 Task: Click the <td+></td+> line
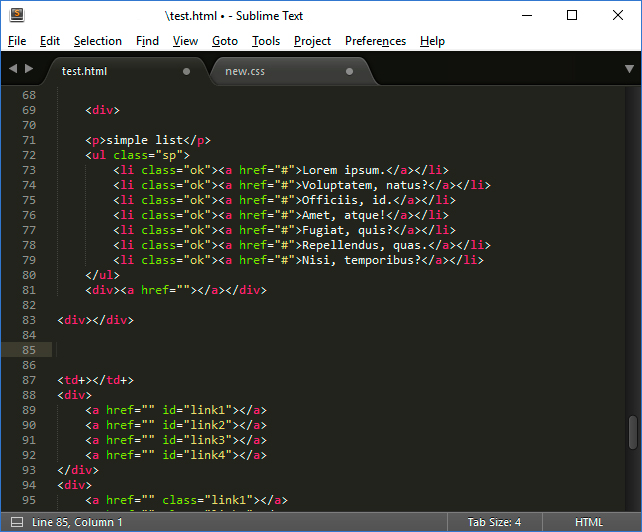tap(95, 380)
